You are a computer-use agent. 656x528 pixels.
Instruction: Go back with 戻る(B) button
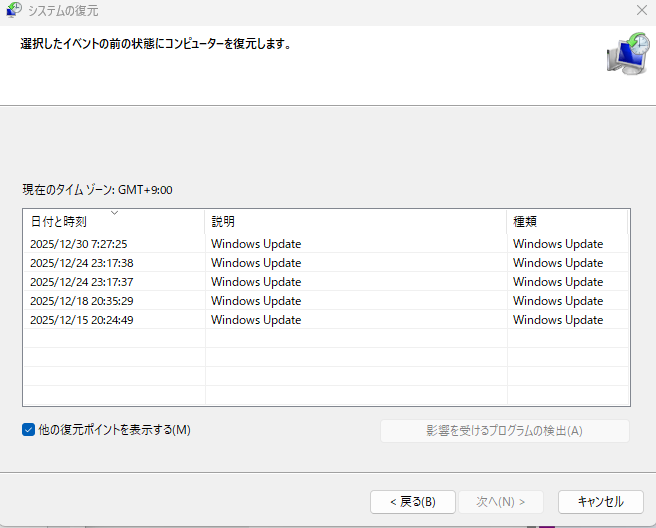[413, 502]
